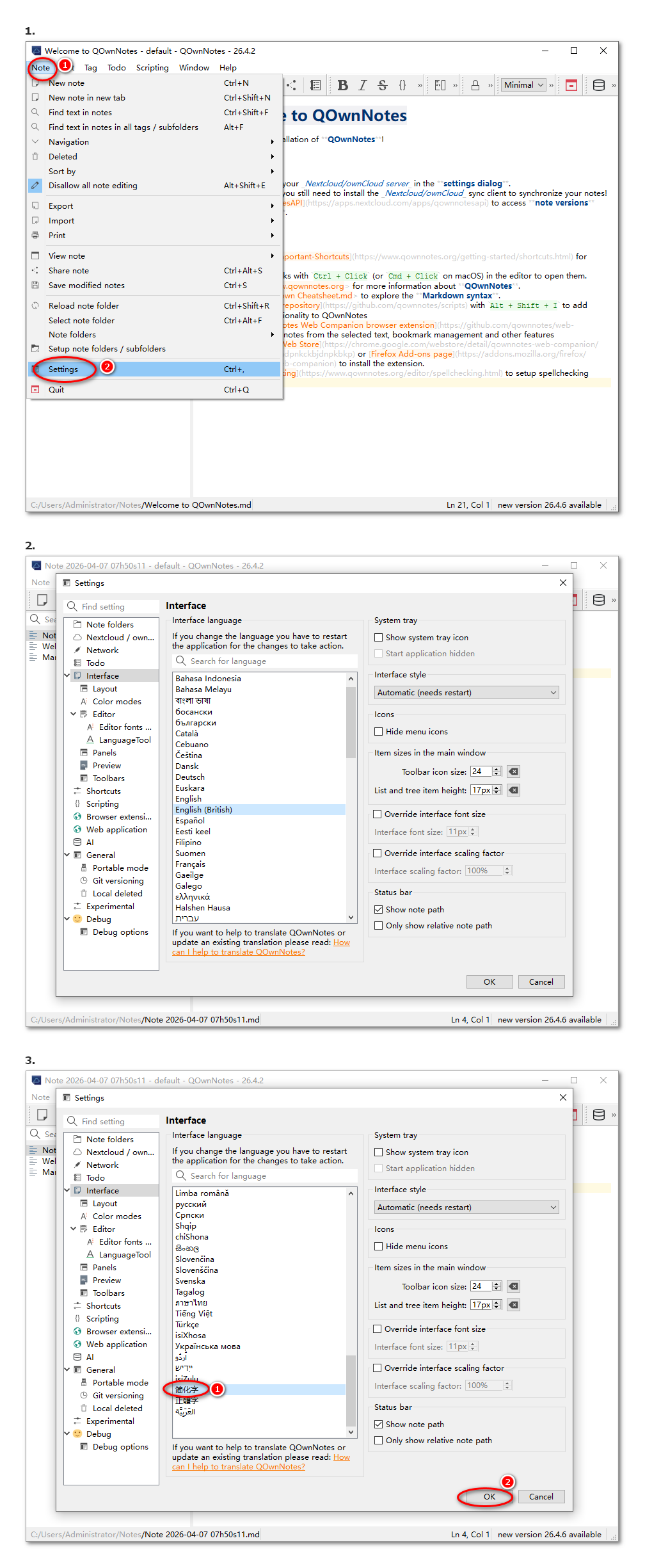Reset Toolbar icon size in panel 2
The height and width of the screenshot is (1568, 645).
[x=513, y=772]
